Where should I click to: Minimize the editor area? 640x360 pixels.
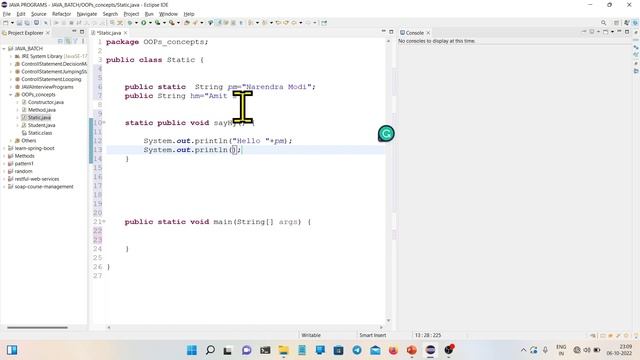[384, 32]
